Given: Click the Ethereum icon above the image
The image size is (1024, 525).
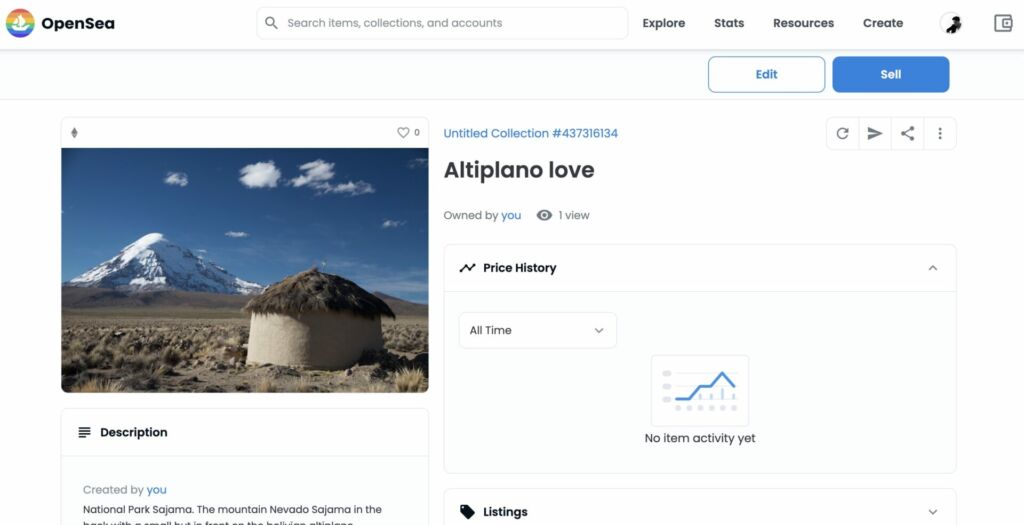Looking at the screenshot, I should click(x=74, y=133).
